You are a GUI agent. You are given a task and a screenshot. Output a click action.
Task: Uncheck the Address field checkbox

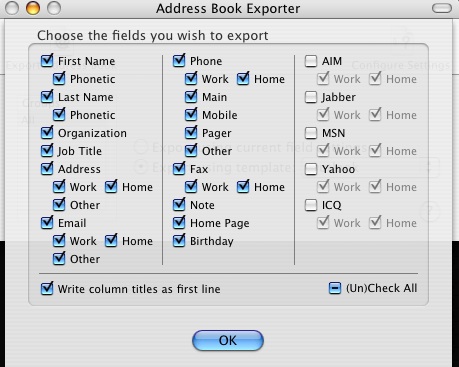[47, 169]
